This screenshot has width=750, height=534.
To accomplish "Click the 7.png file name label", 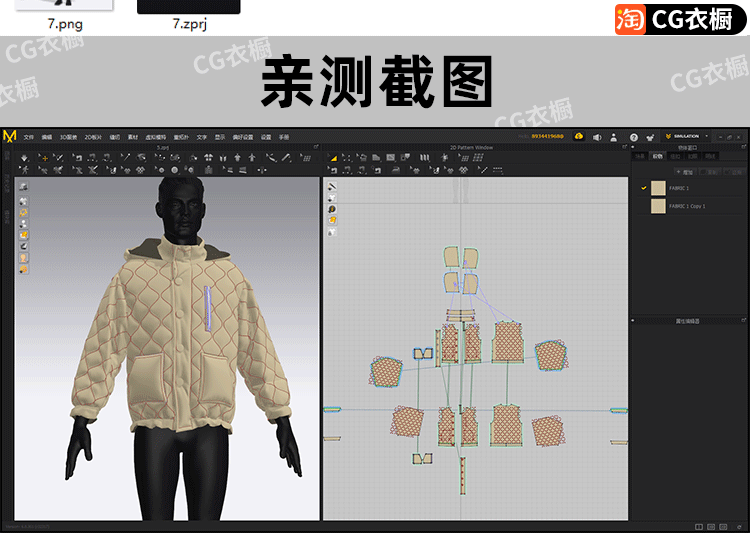I will (65, 23).
